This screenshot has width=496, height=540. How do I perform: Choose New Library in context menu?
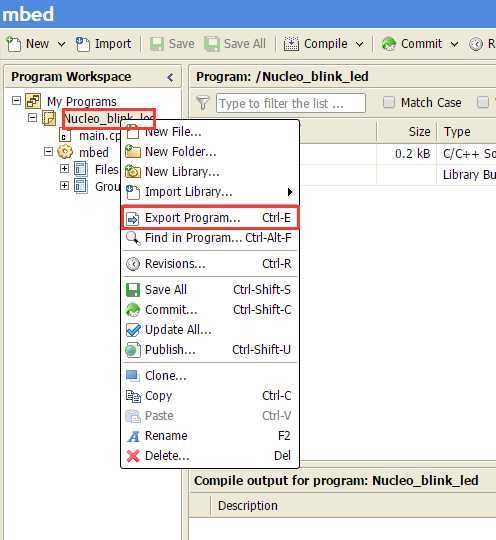point(210,172)
